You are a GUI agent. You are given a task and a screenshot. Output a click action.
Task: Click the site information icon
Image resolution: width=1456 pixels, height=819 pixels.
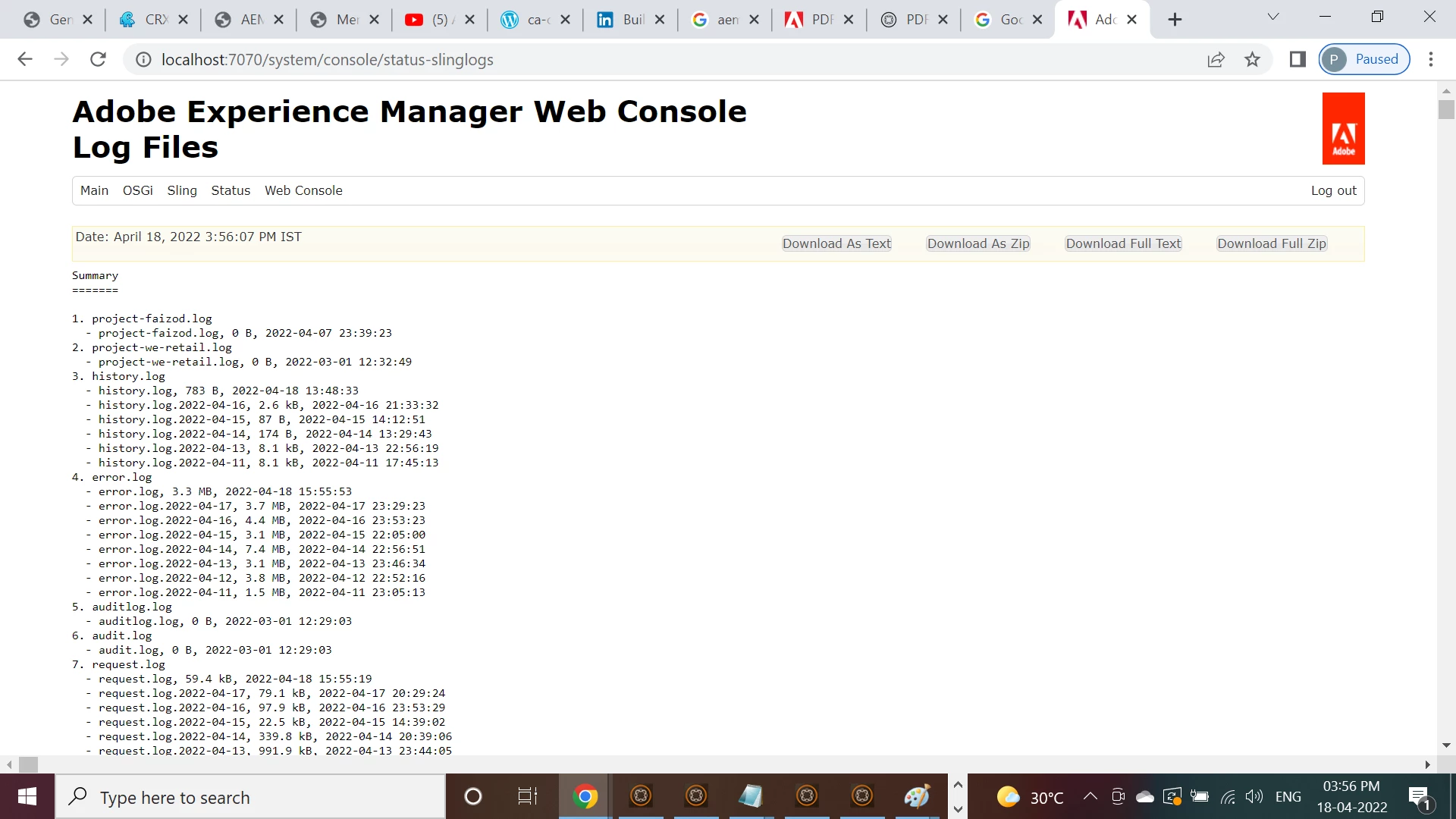(143, 59)
